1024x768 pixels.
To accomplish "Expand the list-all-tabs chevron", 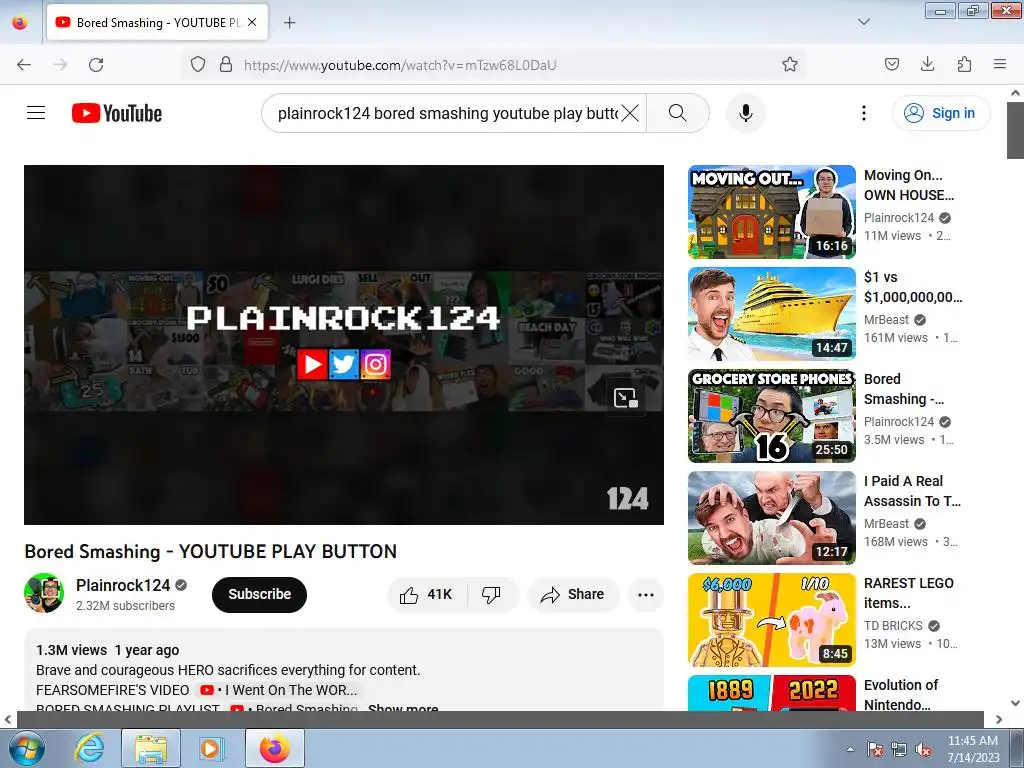I will [x=863, y=22].
